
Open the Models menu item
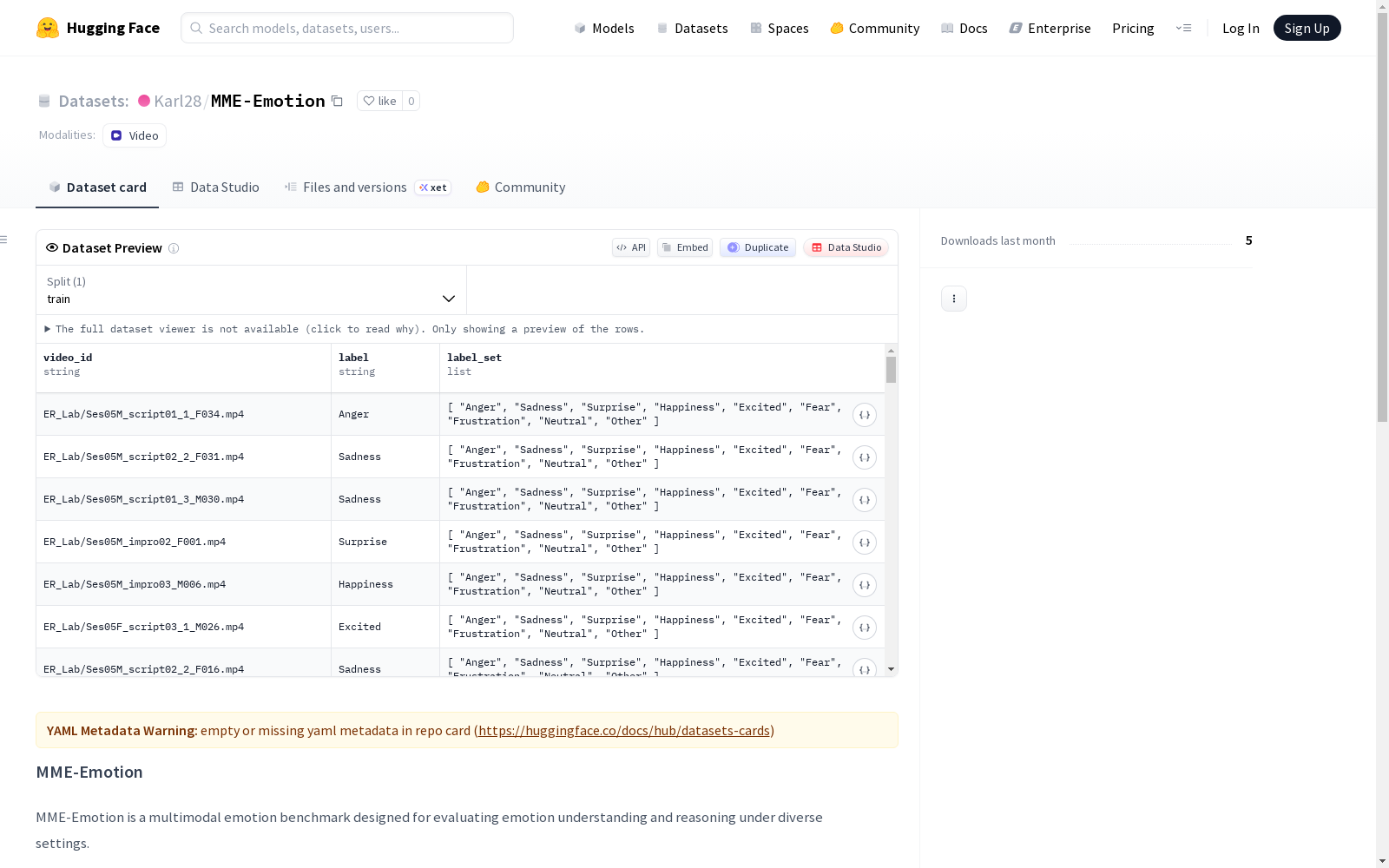tap(604, 28)
